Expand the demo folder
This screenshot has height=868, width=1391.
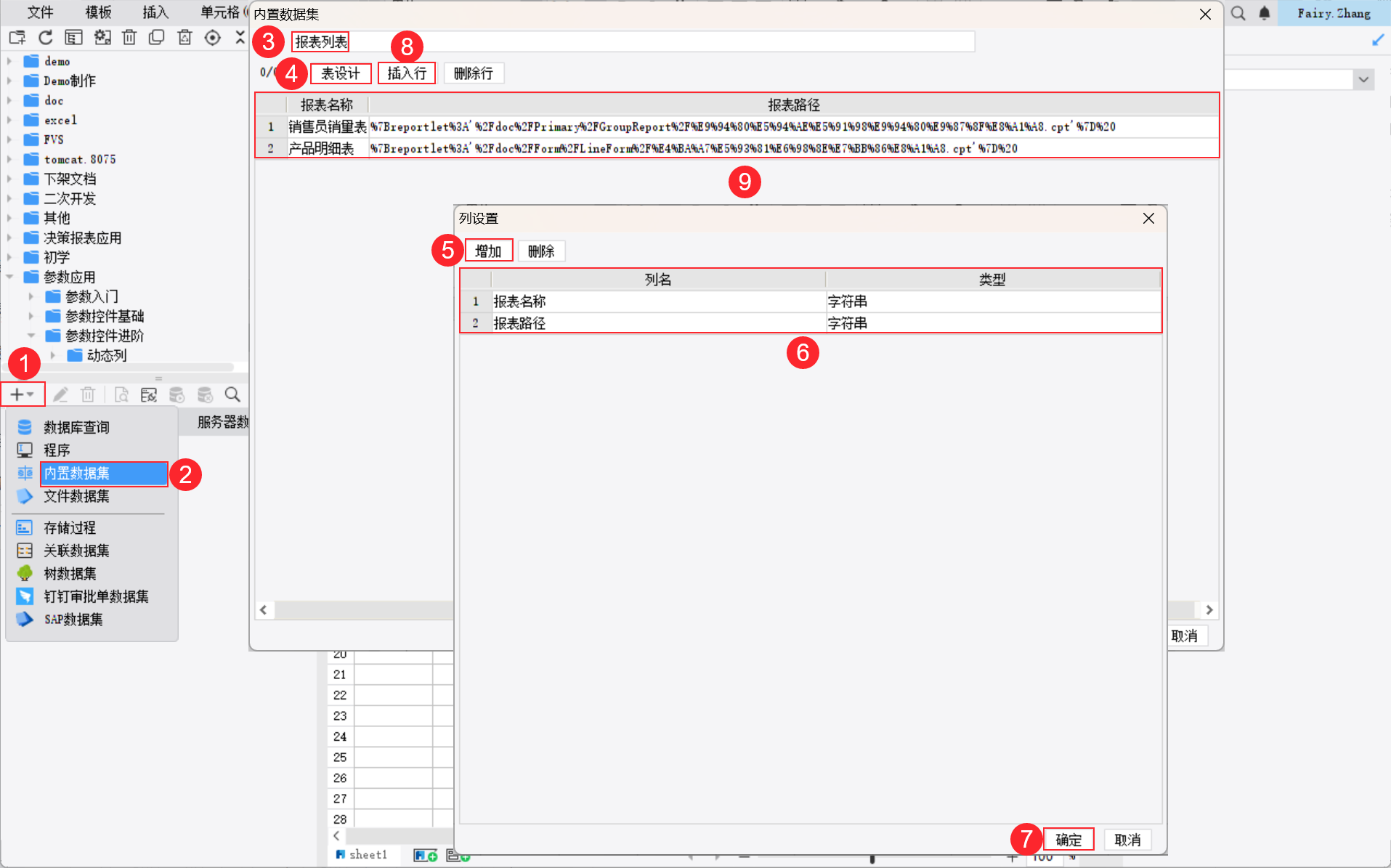click(9, 61)
